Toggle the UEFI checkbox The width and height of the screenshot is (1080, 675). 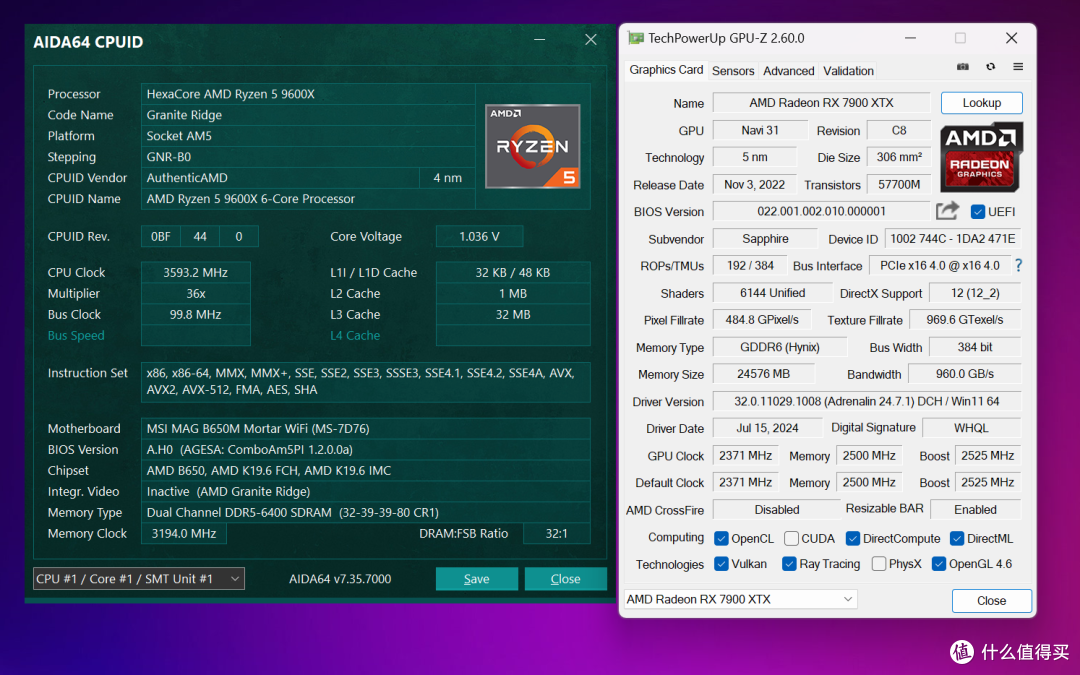coord(977,211)
